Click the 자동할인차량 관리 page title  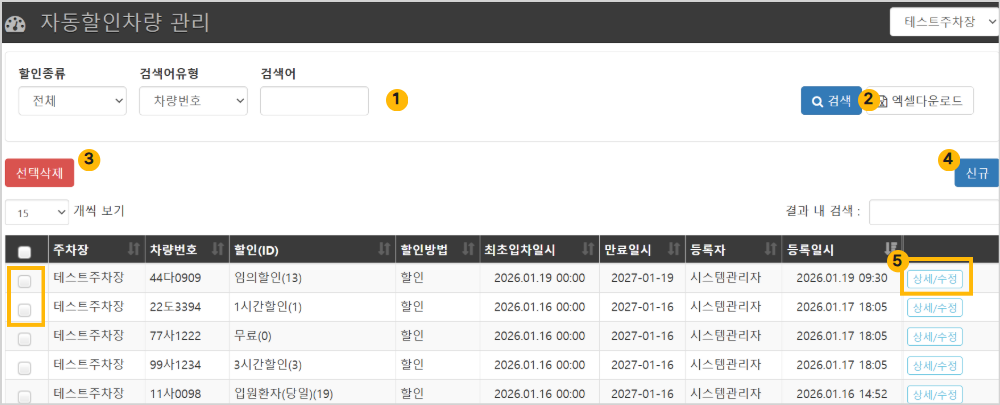(125, 23)
